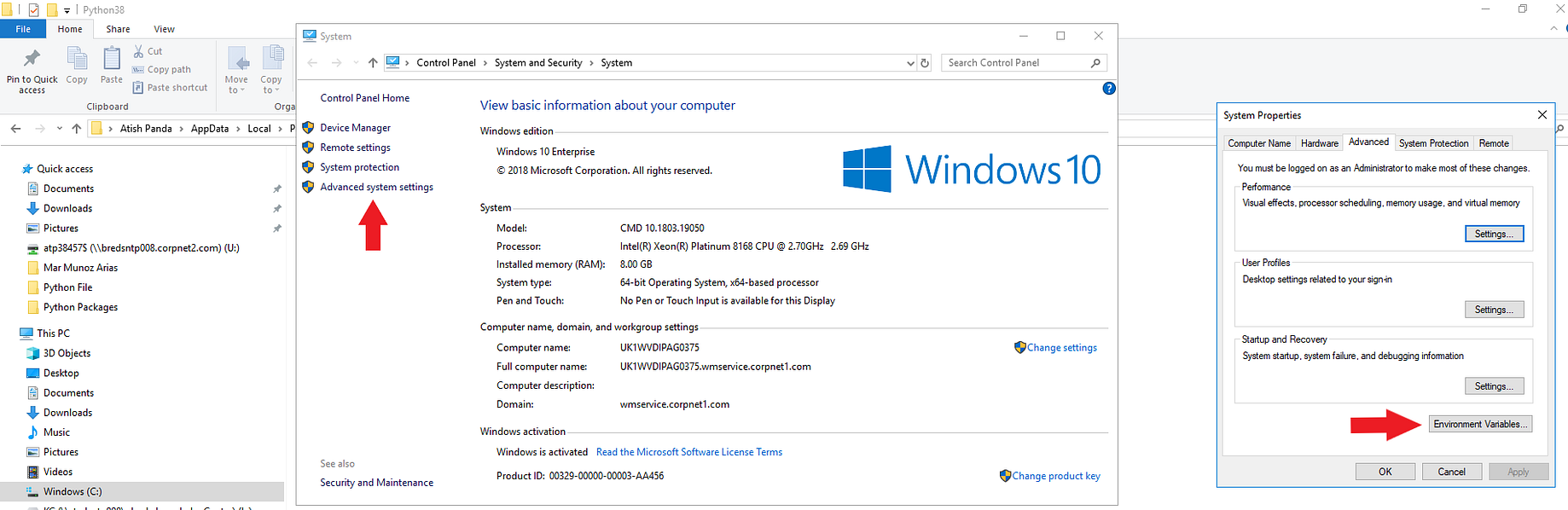Select the Home ribbon tab
Image resolution: width=1568 pixels, height=510 pixels.
pos(70,29)
